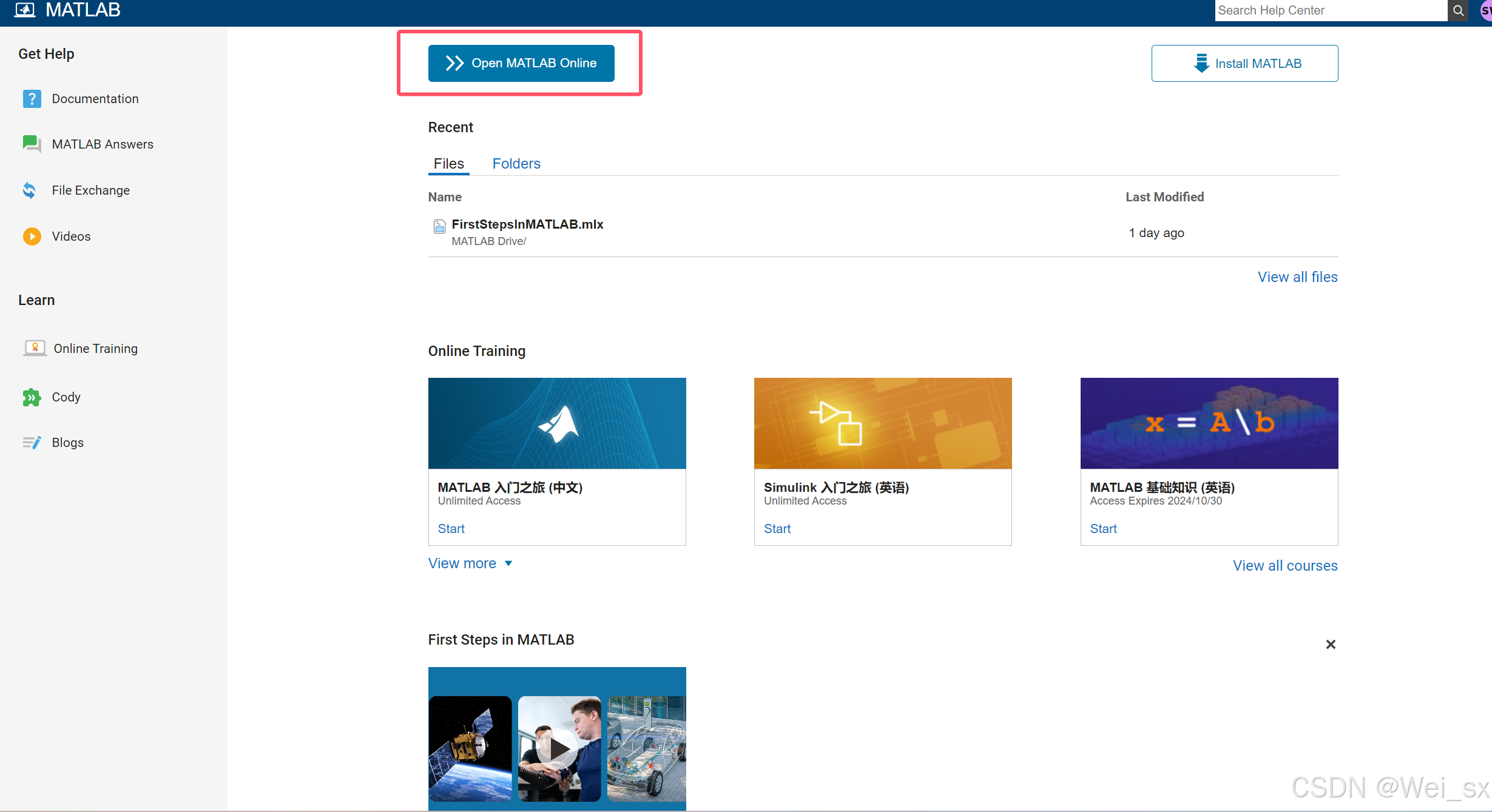Open the MATLAB Answers chat icon

[32, 144]
